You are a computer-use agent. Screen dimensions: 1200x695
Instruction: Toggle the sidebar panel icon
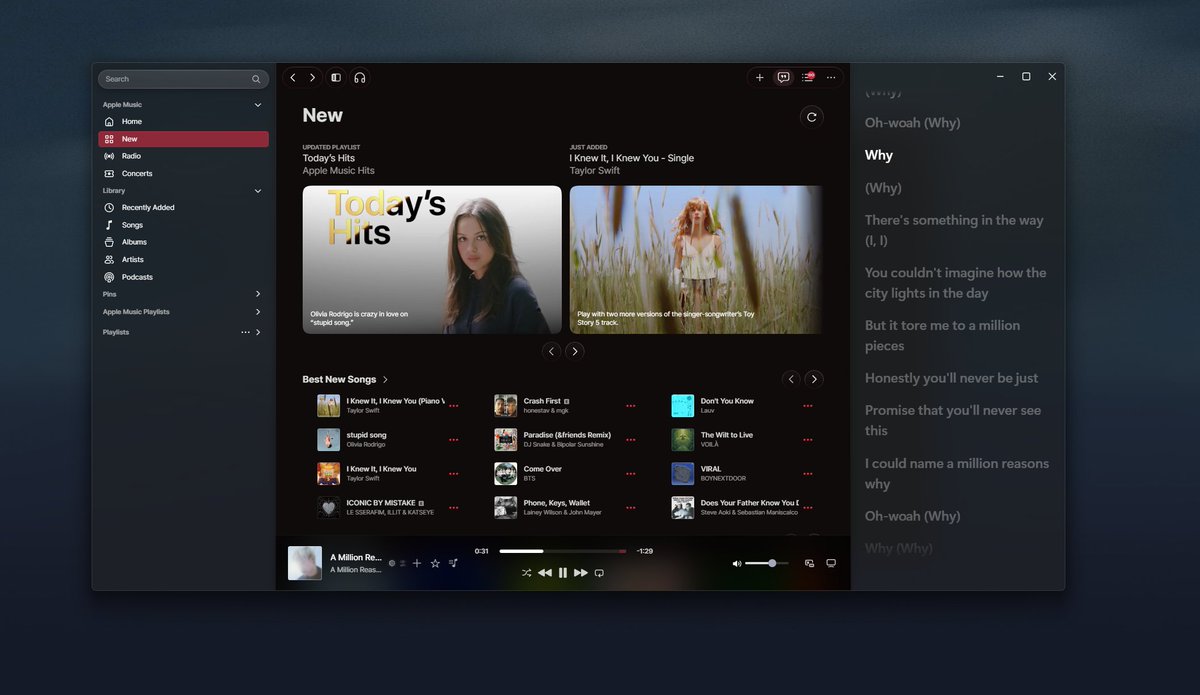pyautogui.click(x=336, y=77)
